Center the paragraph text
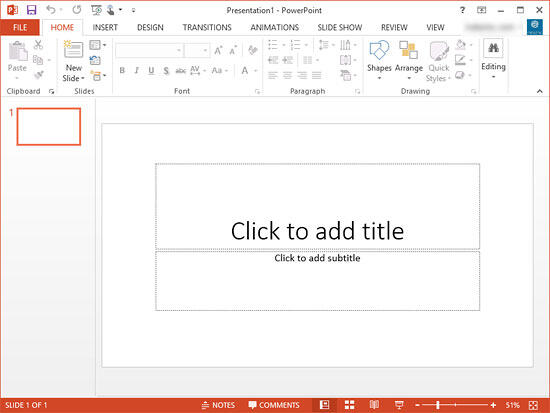This screenshot has height=413, width=550. (287, 75)
